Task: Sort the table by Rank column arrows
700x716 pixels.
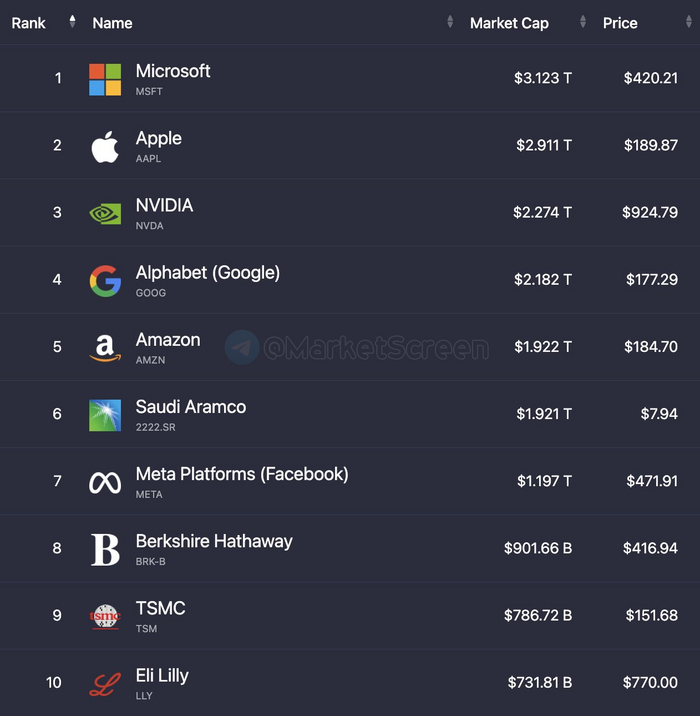Action: (x=72, y=22)
